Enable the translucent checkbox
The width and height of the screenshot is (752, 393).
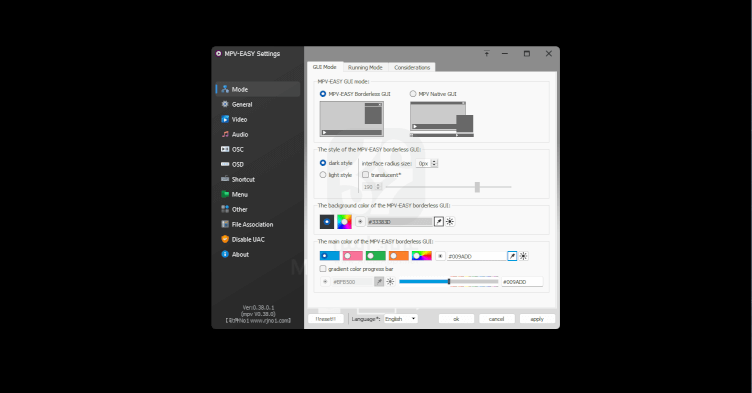[x=365, y=175]
